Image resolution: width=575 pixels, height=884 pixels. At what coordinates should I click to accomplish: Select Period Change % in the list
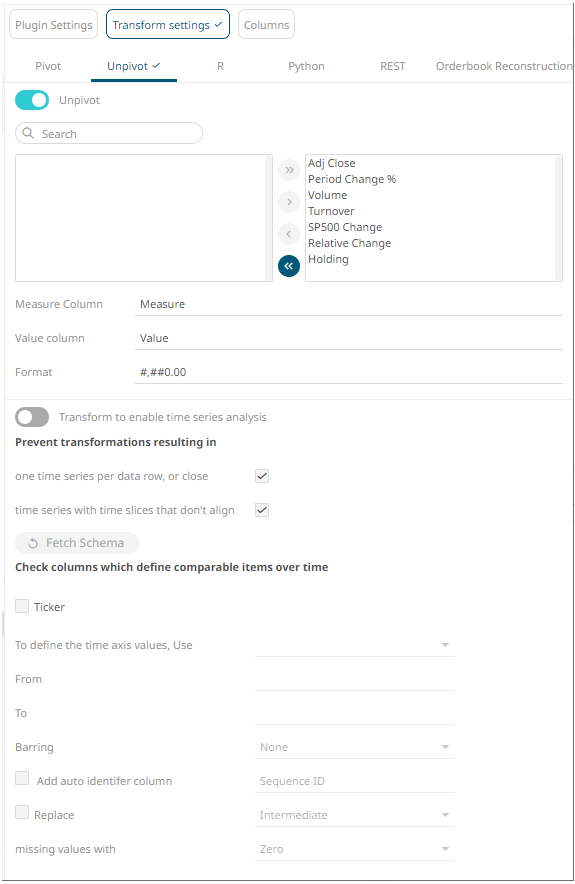[352, 179]
